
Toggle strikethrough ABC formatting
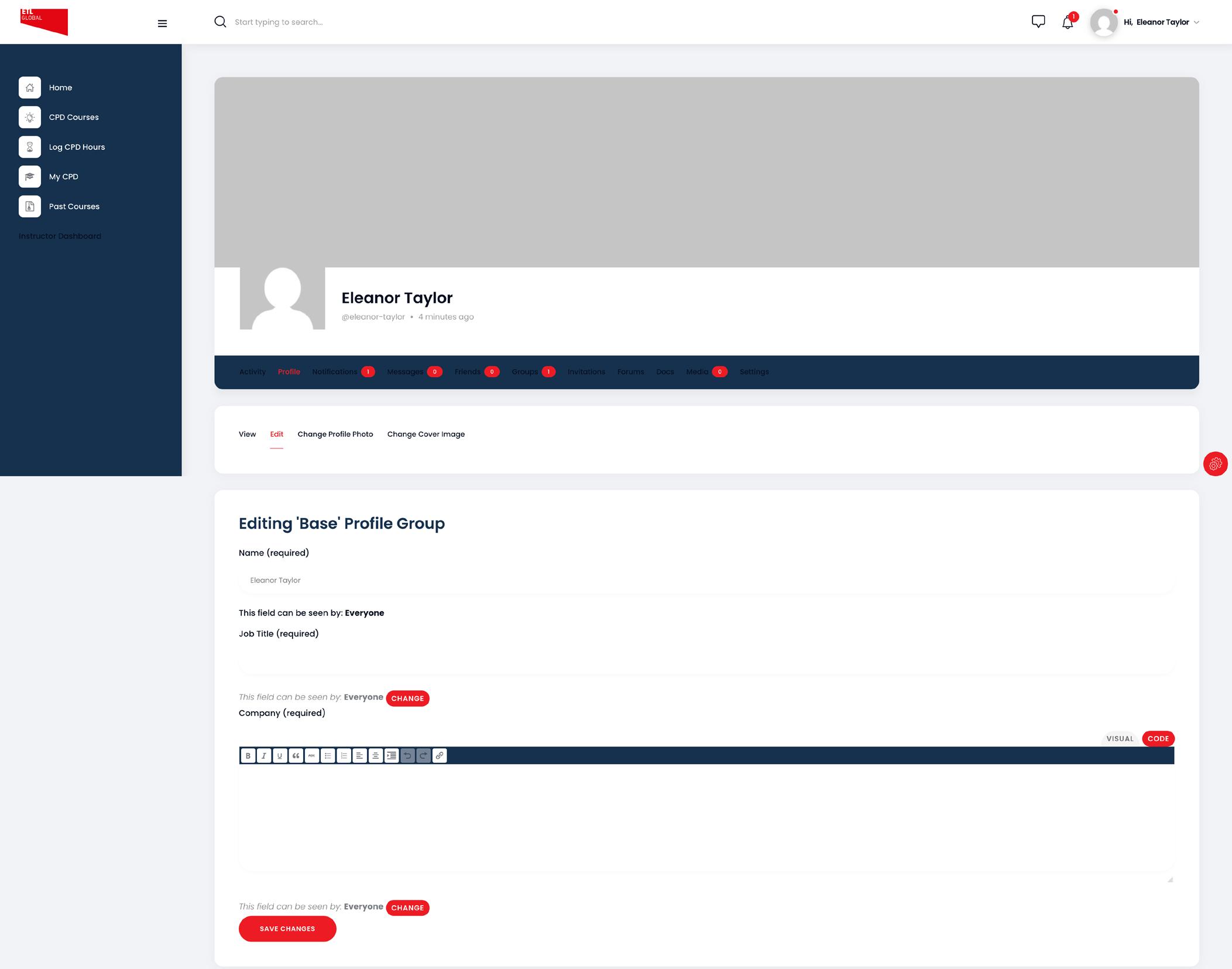coord(312,756)
